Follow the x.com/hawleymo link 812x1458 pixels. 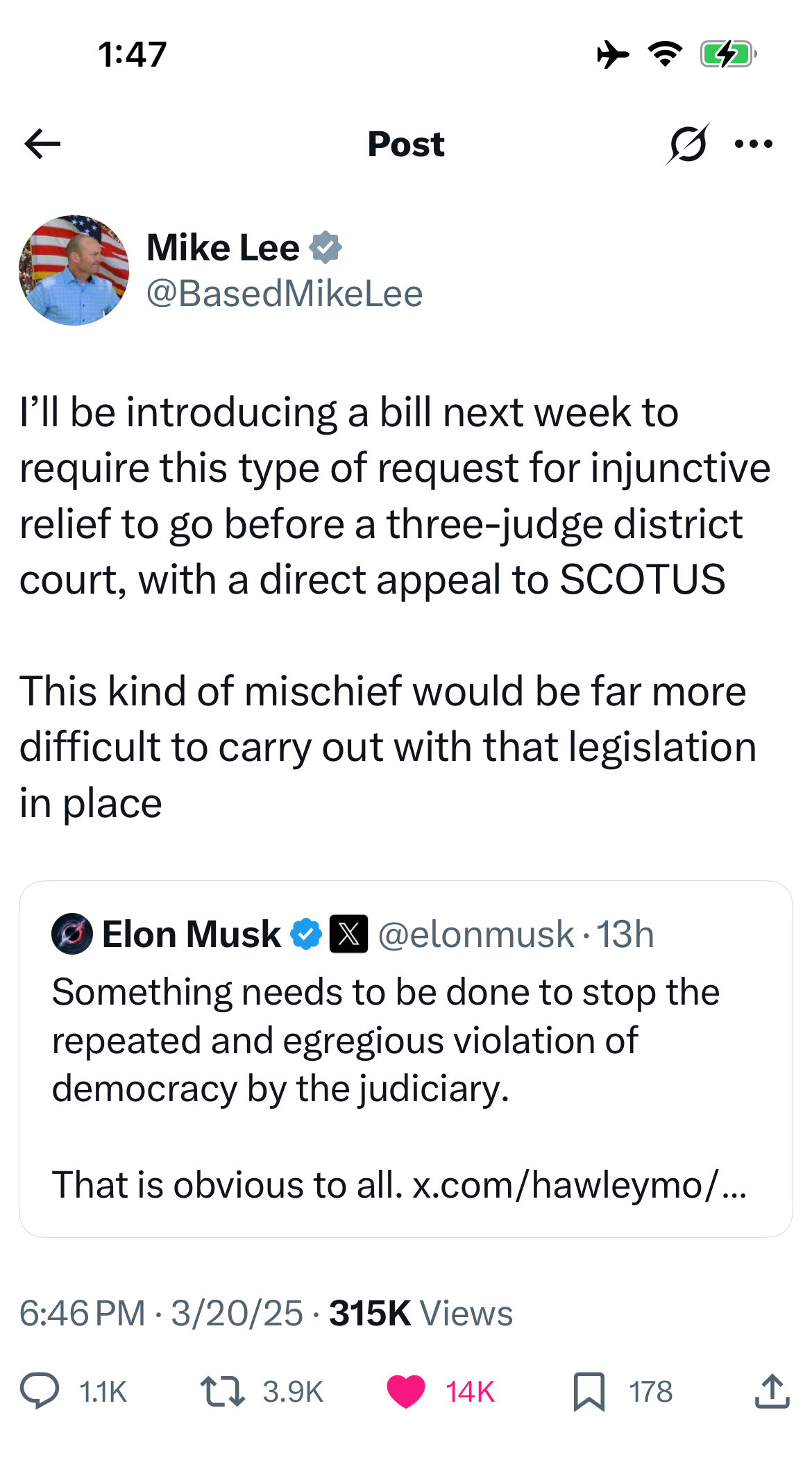(x=580, y=1184)
